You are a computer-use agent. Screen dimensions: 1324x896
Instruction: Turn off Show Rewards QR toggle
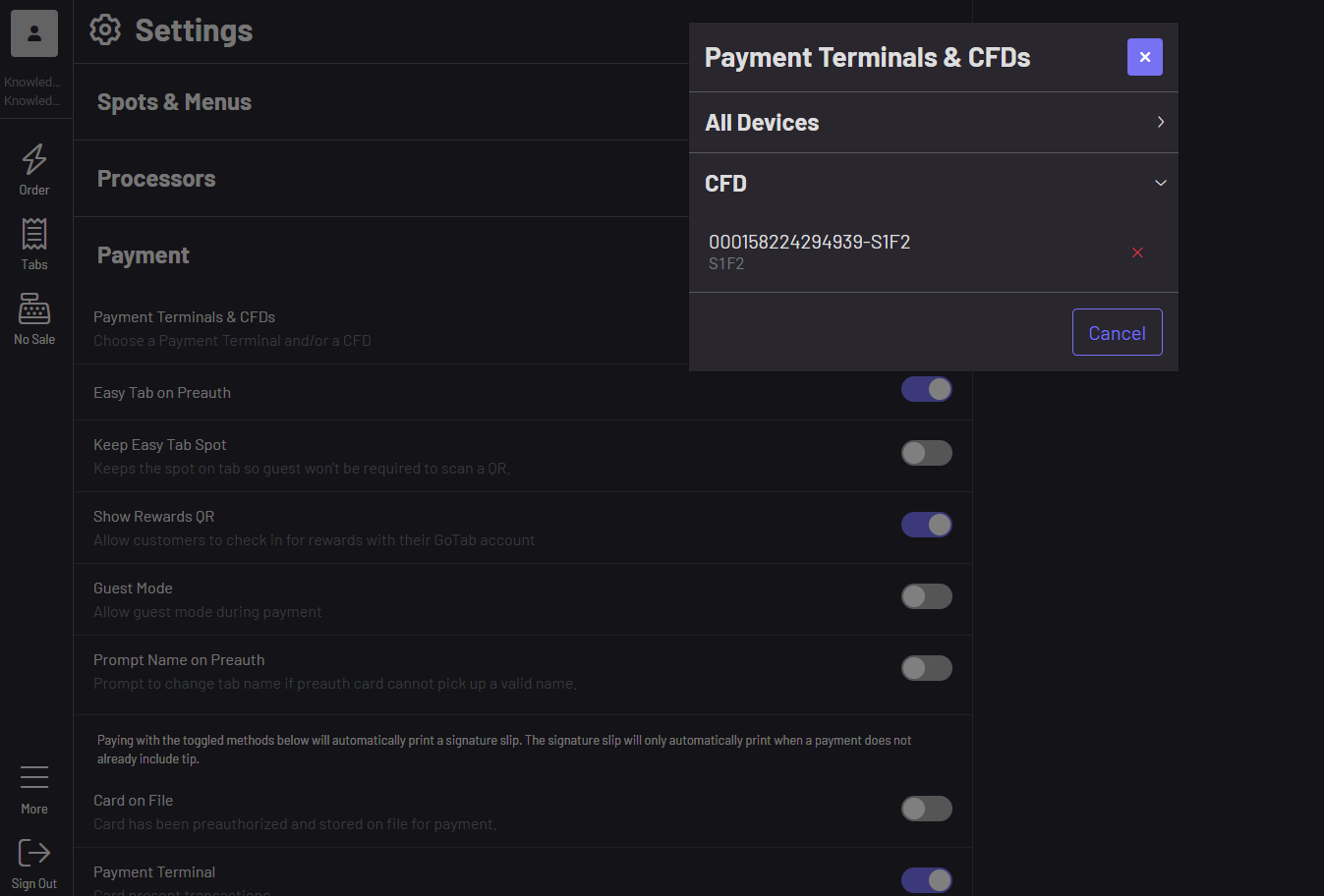(927, 525)
